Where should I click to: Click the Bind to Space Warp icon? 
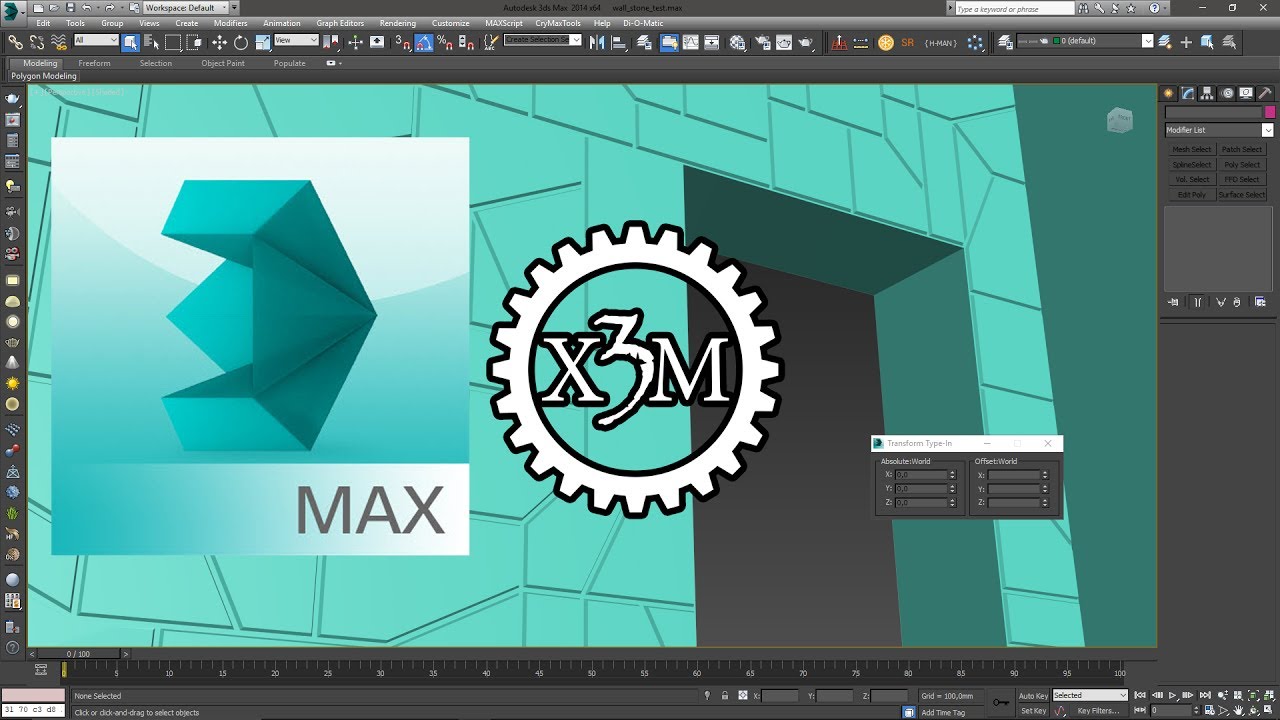tap(58, 42)
